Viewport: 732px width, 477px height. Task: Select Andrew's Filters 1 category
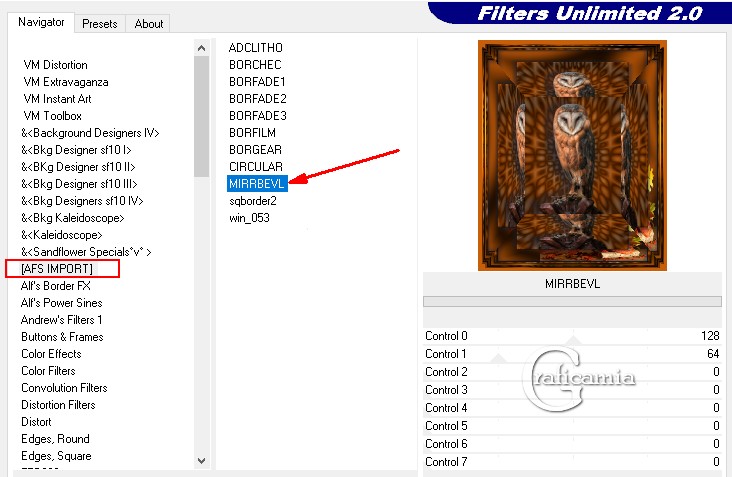[61, 320]
